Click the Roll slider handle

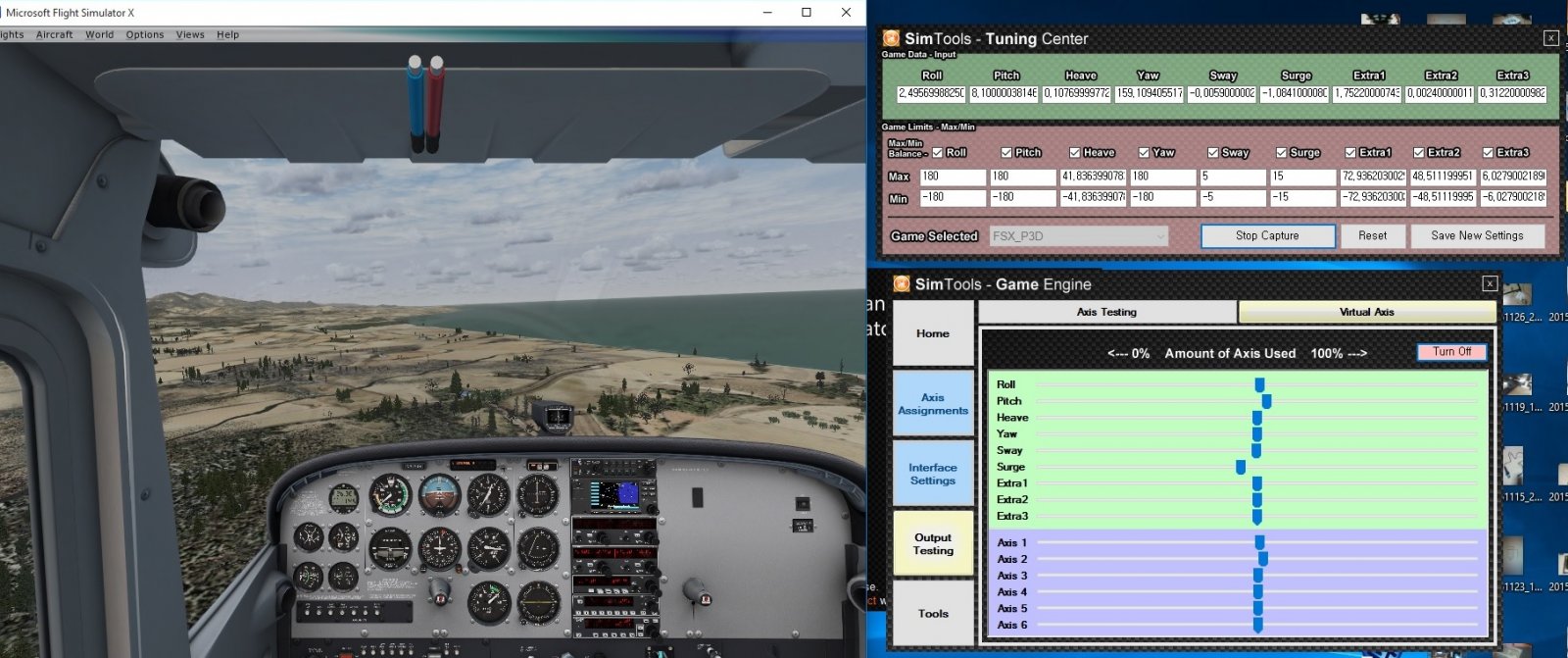(1259, 385)
